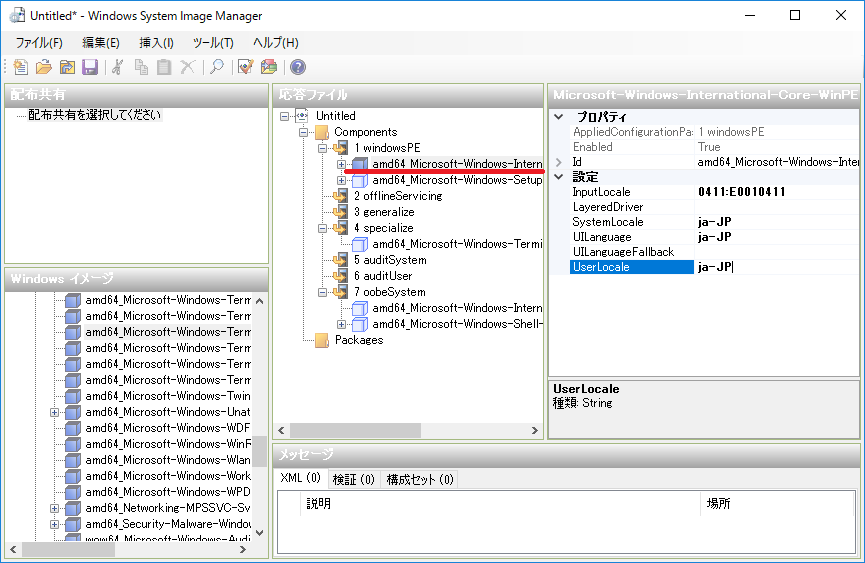865x563 pixels.
Task: Click the amd64_Microsoft-Windows-Shell component icon
Action: pyautogui.click(x=360, y=324)
